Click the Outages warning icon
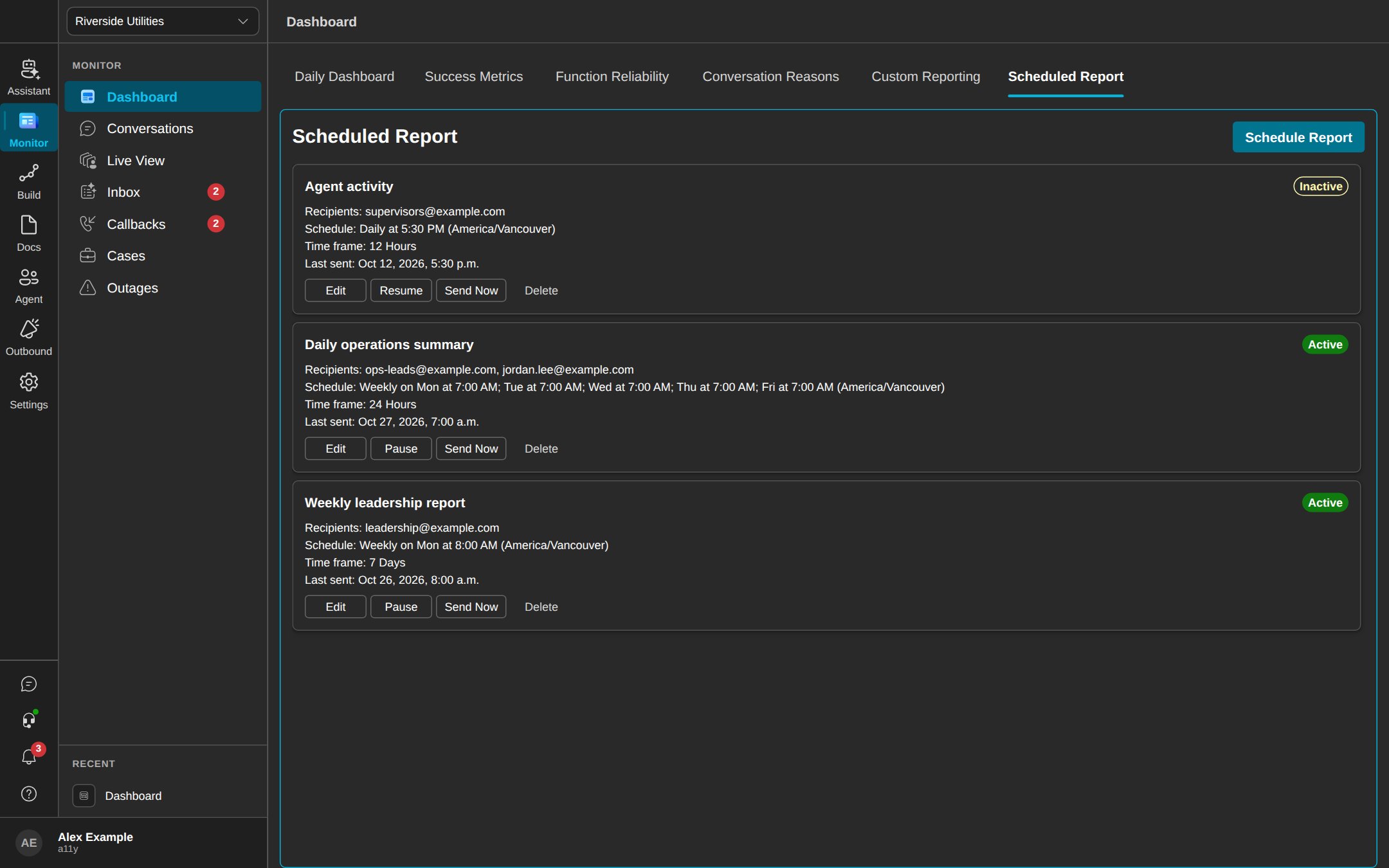This screenshot has height=868, width=1389. [x=87, y=287]
